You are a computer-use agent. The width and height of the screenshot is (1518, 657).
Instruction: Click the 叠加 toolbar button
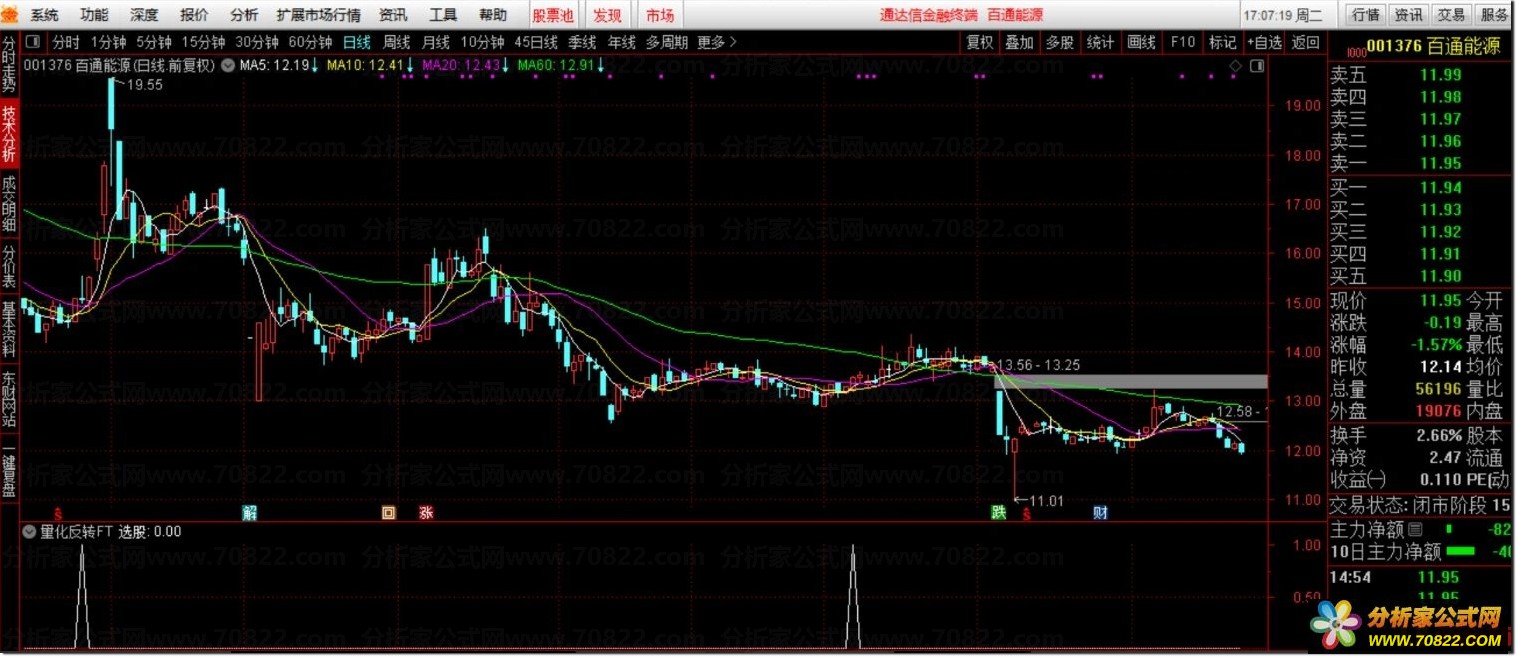click(1020, 42)
